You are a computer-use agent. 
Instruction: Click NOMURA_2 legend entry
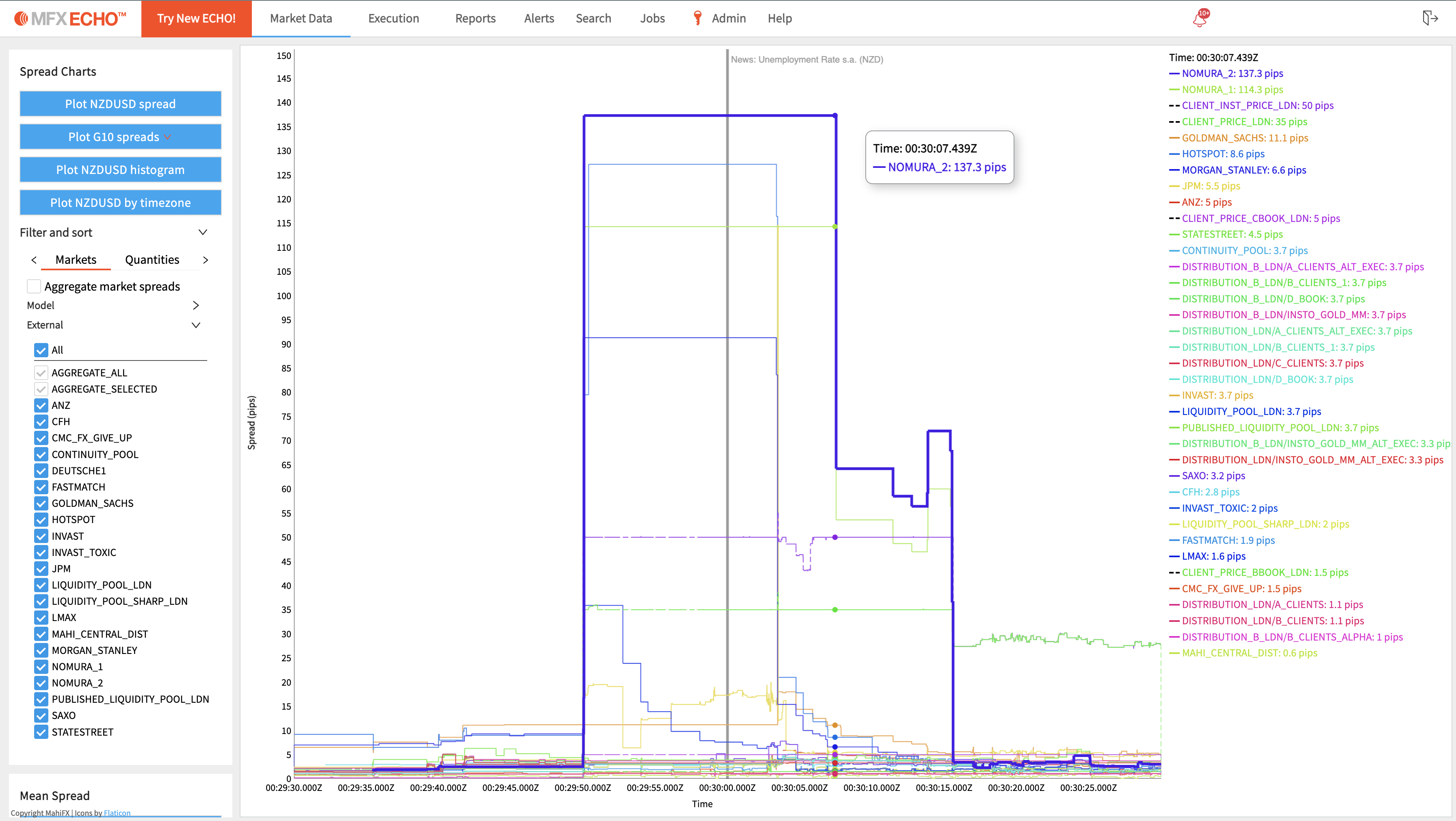(x=1226, y=74)
